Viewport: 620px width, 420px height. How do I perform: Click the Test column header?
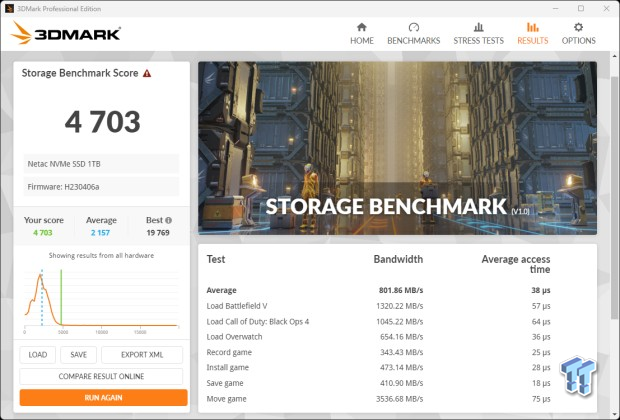pyautogui.click(x=215, y=259)
